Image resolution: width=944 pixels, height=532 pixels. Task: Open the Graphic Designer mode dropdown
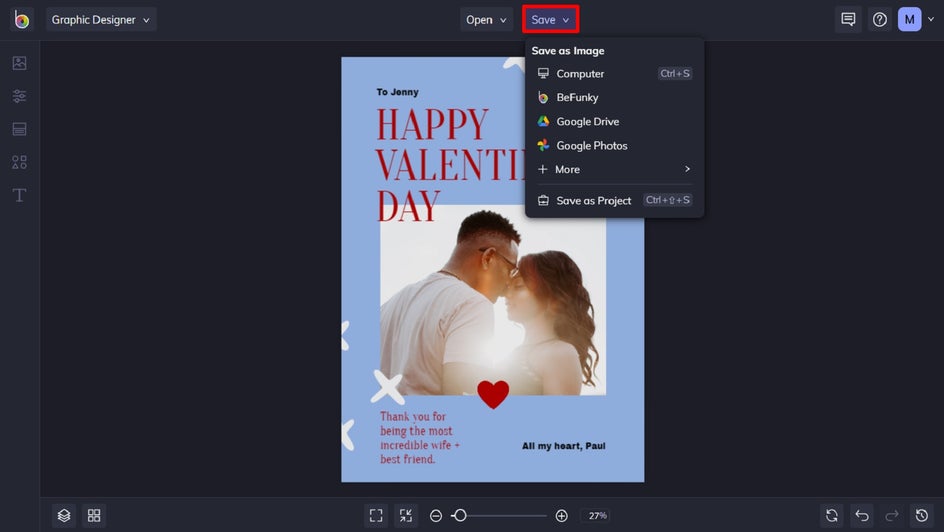[x=101, y=19]
